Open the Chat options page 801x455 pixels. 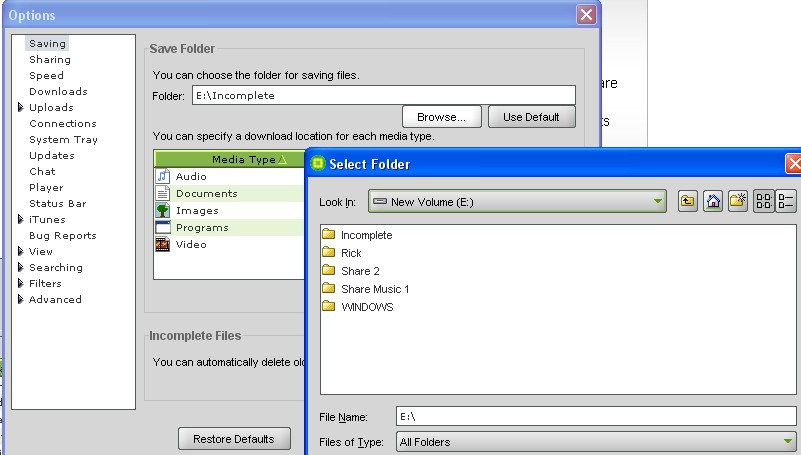[42, 171]
